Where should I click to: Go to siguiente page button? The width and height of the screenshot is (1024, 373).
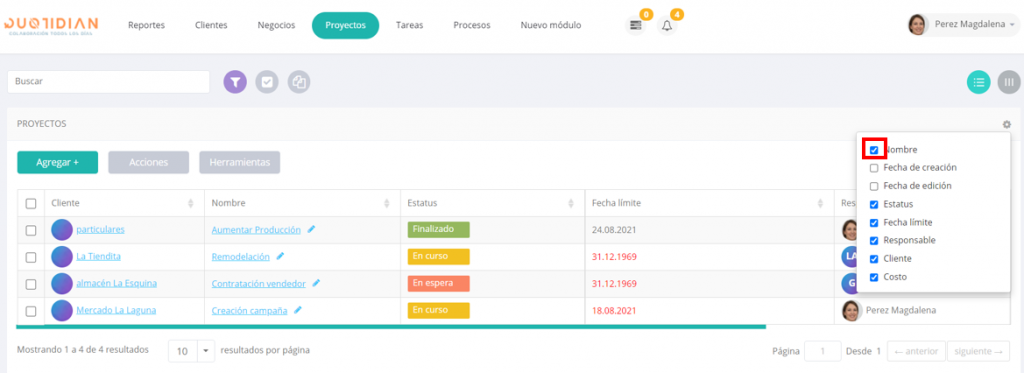tap(978, 351)
